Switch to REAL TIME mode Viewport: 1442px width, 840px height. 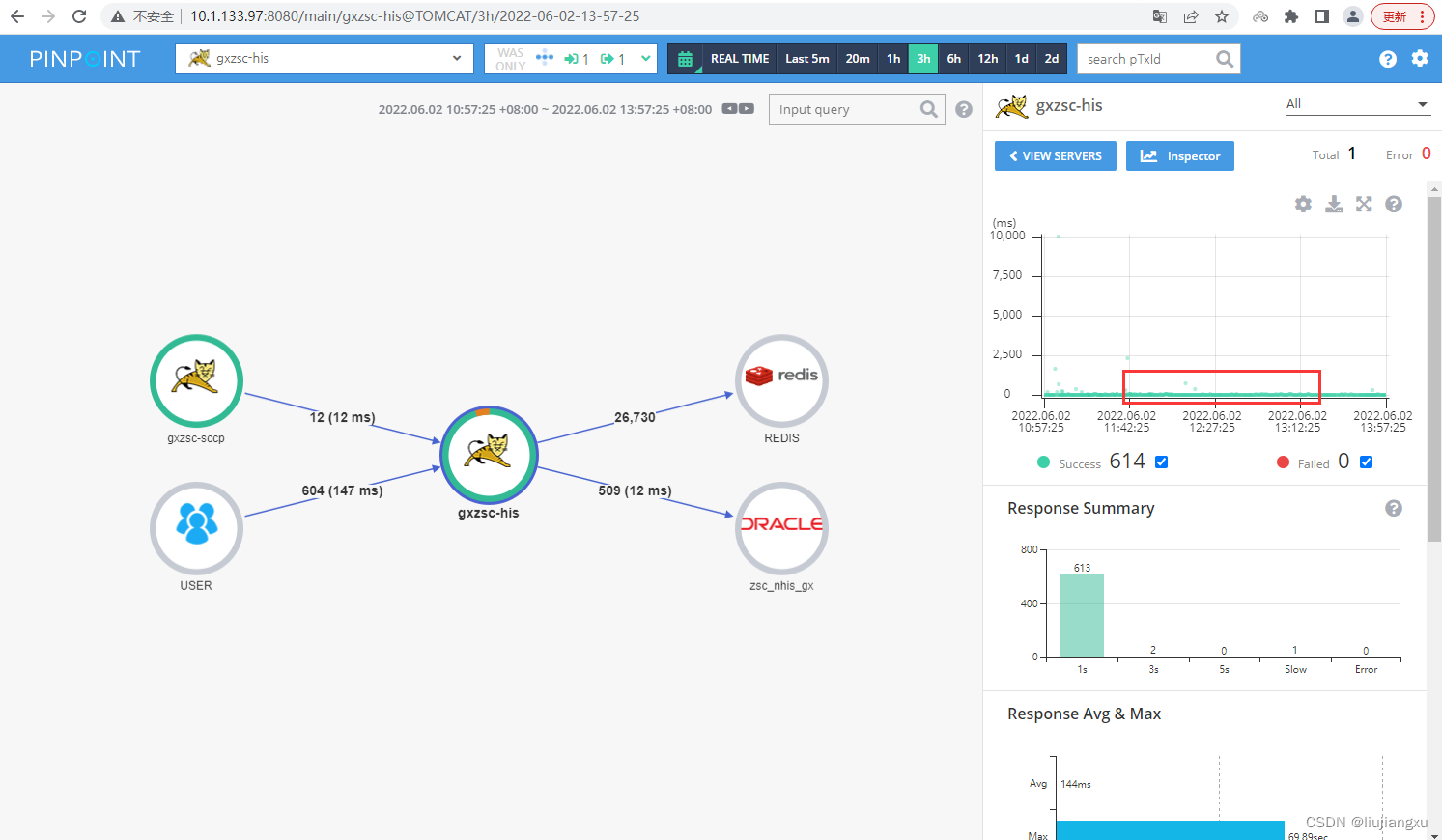740,59
